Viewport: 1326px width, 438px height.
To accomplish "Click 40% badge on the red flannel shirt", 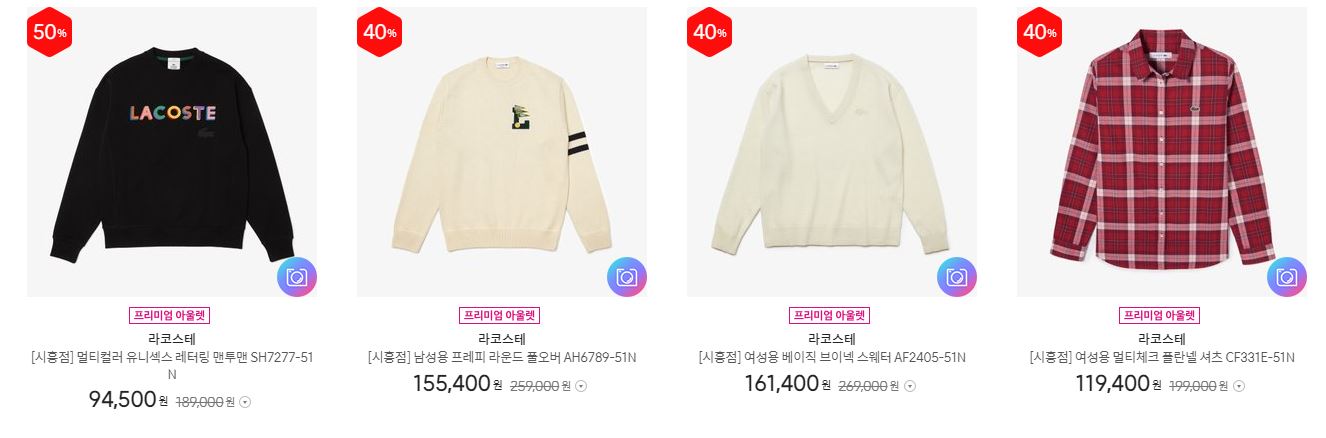I will coord(1039,32).
